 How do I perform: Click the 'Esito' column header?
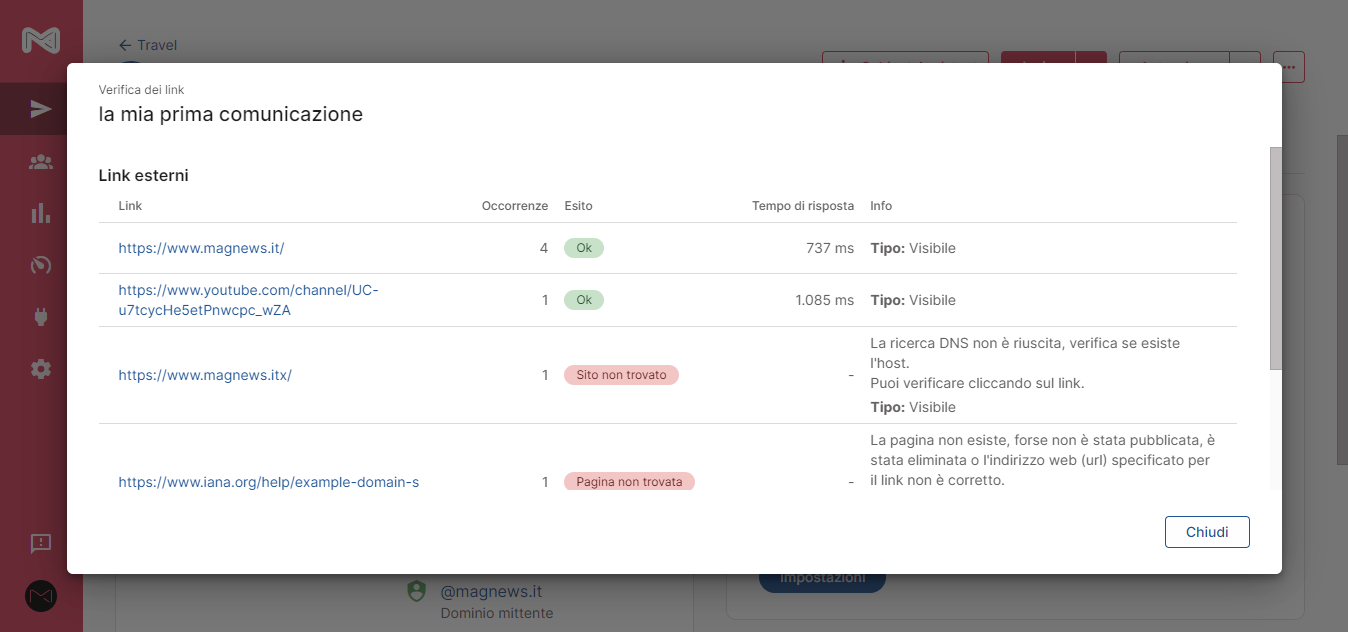[x=578, y=206]
